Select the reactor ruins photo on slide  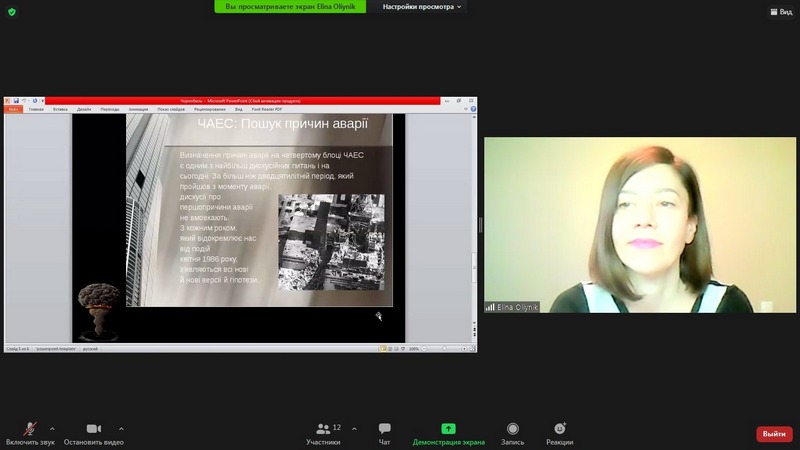pos(331,242)
